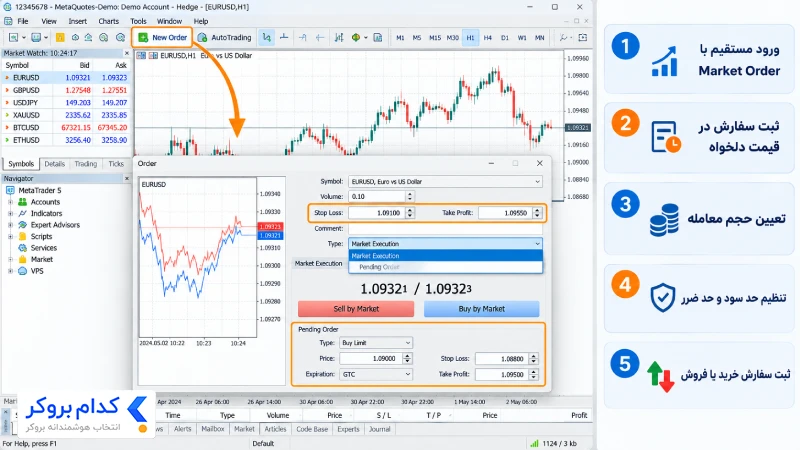
Task: Adjust the Take Profit 1.09550 stepper
Action: pyautogui.click(x=537, y=213)
